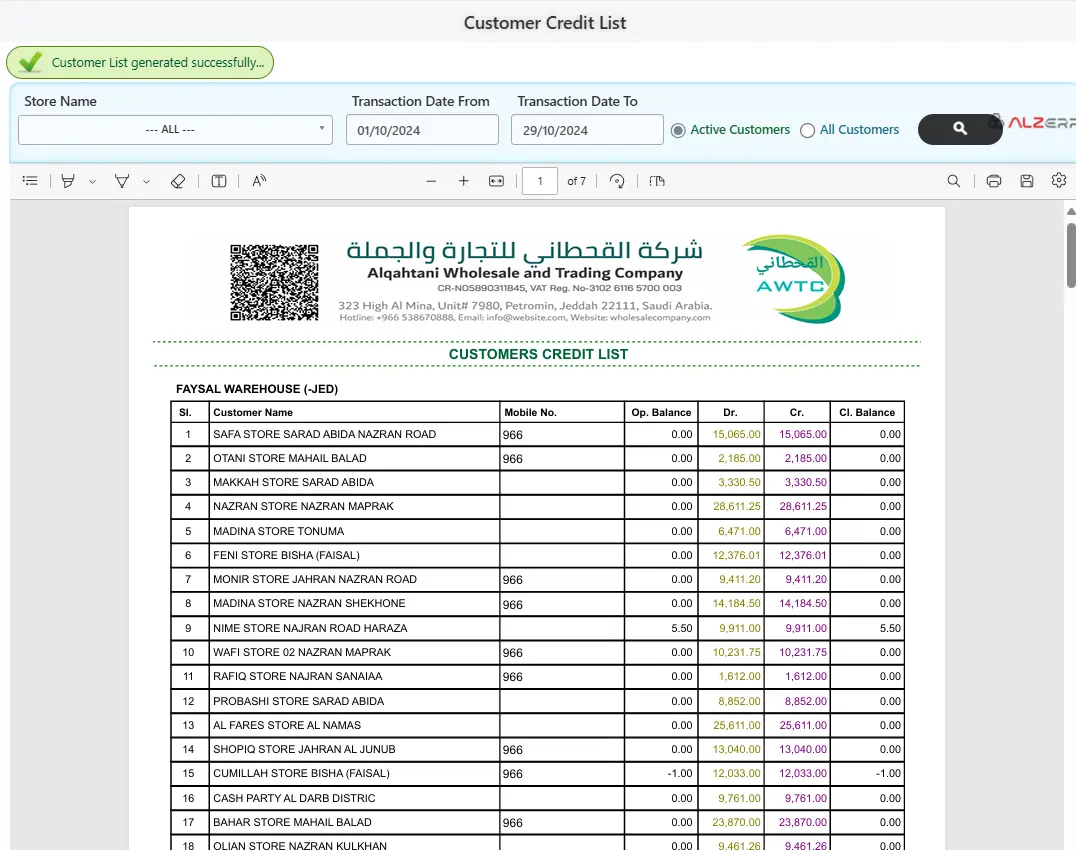Select the Active Customers radio button

(679, 129)
